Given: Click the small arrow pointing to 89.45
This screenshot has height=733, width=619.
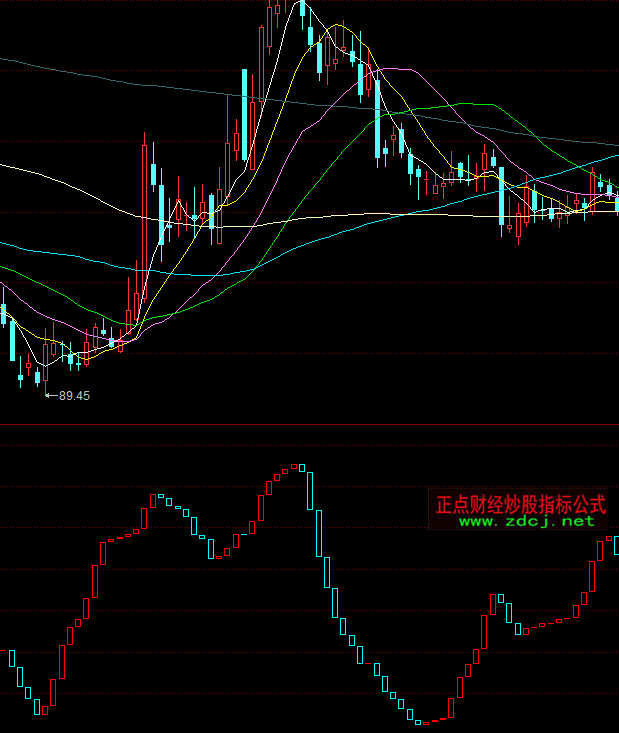Looking at the screenshot, I should click(x=51, y=396).
